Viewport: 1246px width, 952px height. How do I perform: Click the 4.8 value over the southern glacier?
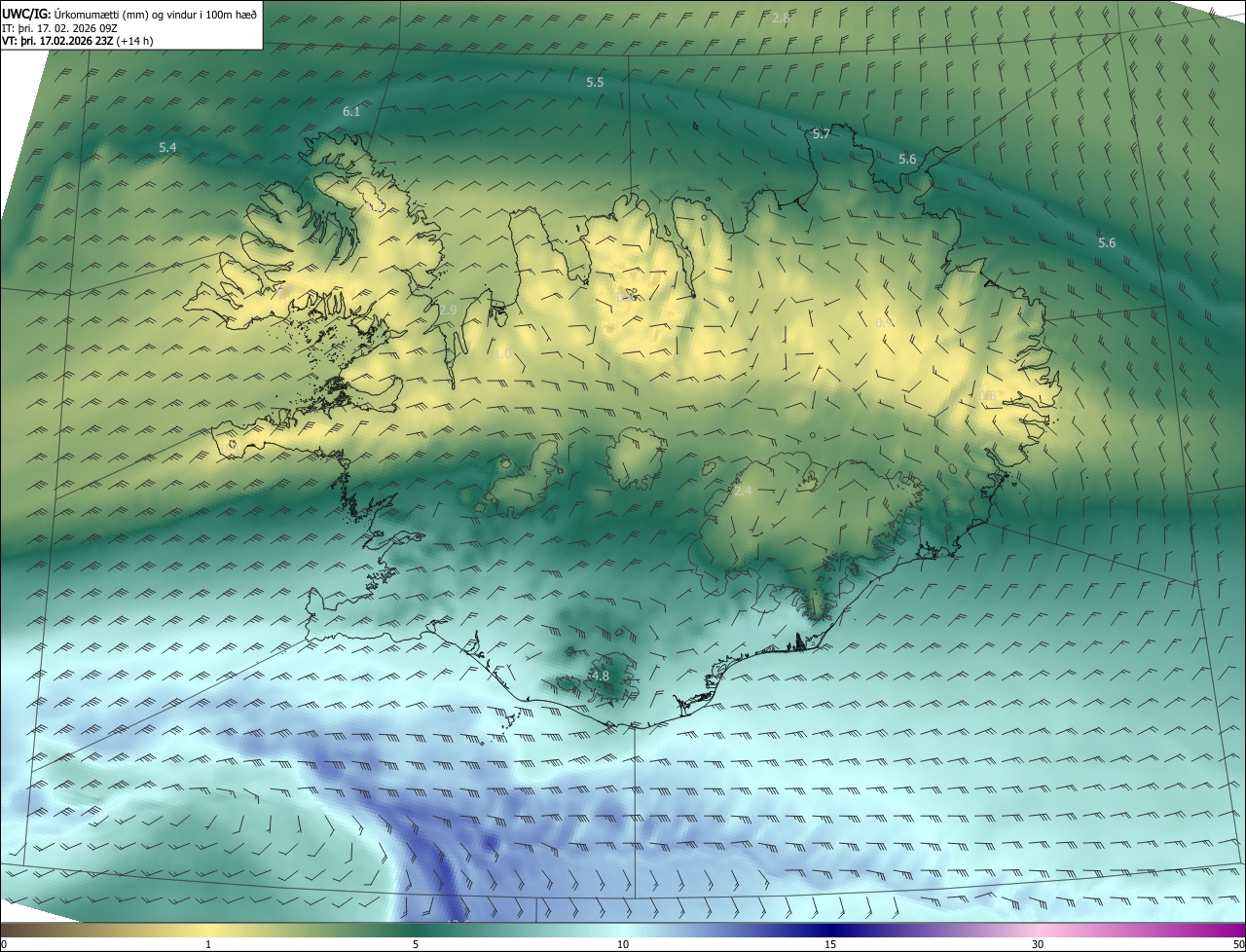[x=600, y=676]
